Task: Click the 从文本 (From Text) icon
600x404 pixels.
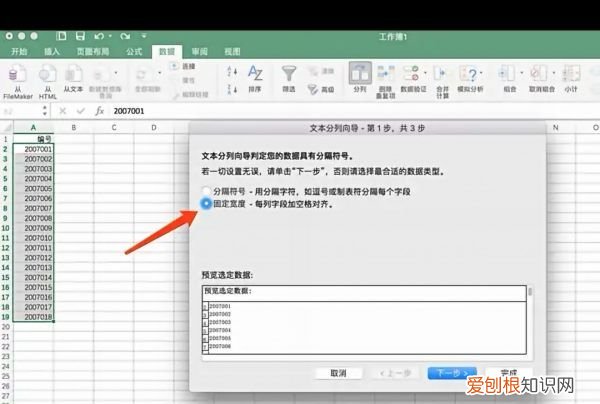Action: point(73,74)
